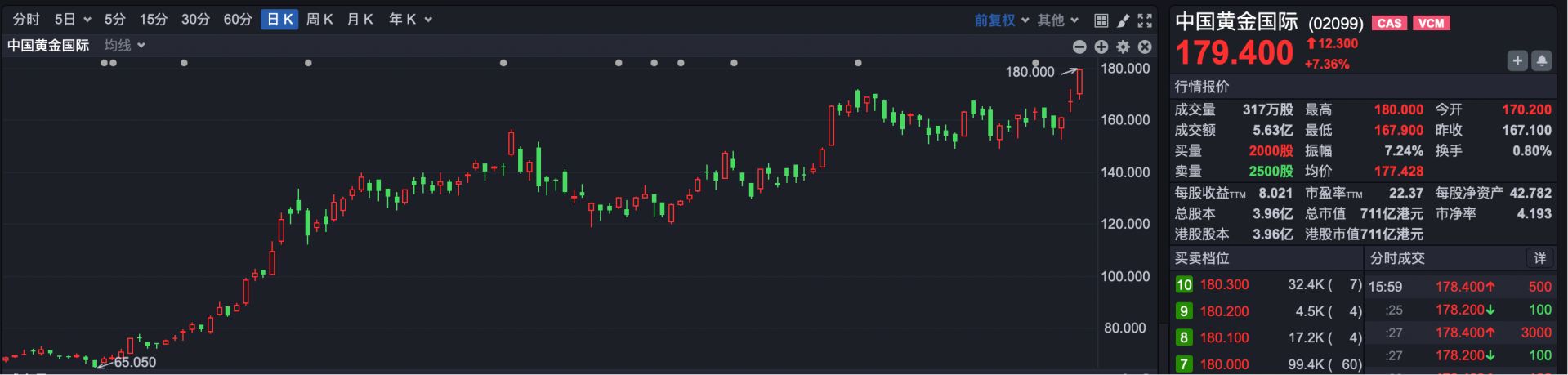Click the latest red candlestick near 180.000
The height and width of the screenshot is (375, 1568).
(1079, 83)
